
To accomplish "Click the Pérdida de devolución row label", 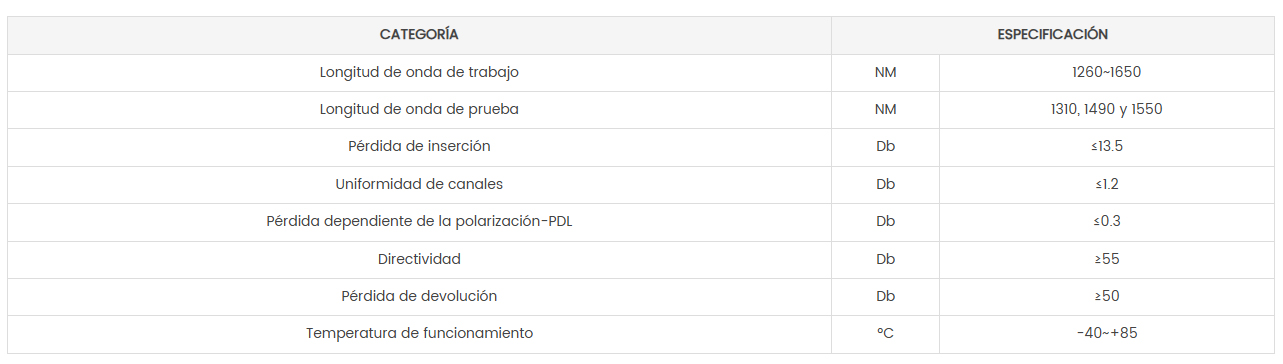I will [419, 297].
